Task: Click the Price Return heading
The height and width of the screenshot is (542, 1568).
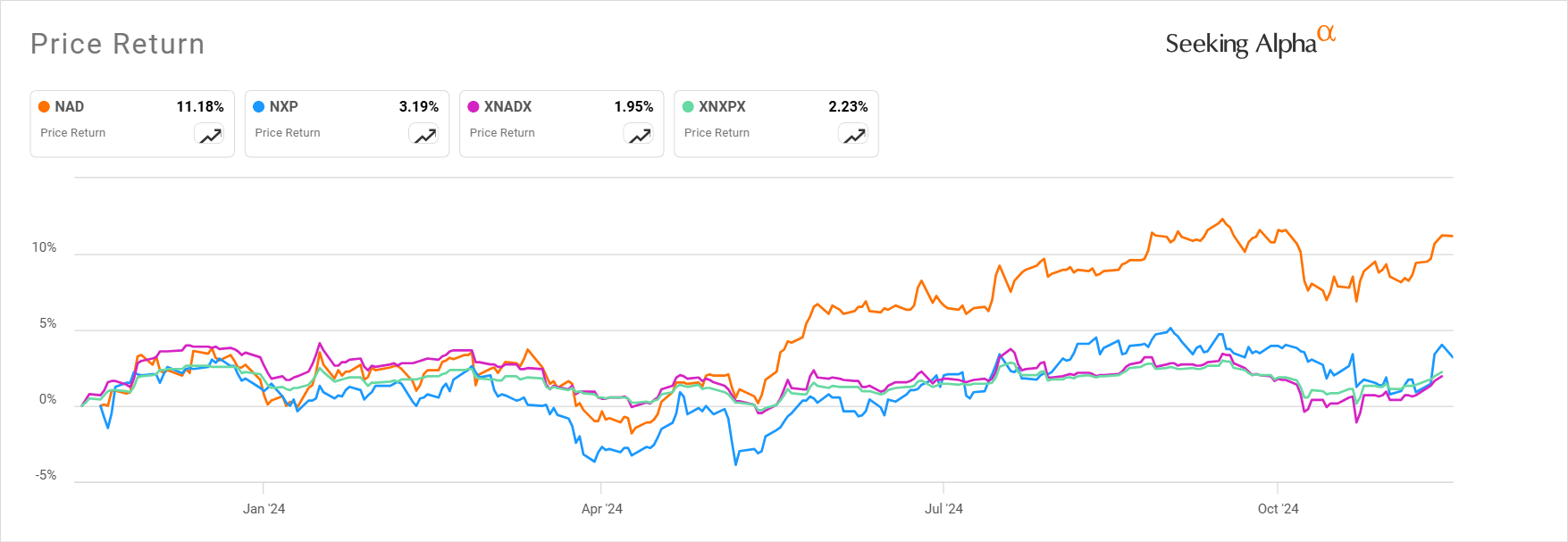Action: pos(116,44)
